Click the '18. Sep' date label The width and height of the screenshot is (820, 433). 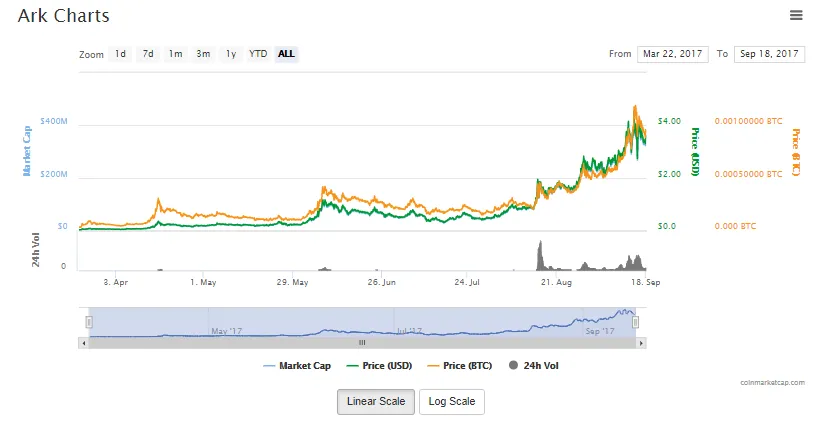[x=645, y=282]
